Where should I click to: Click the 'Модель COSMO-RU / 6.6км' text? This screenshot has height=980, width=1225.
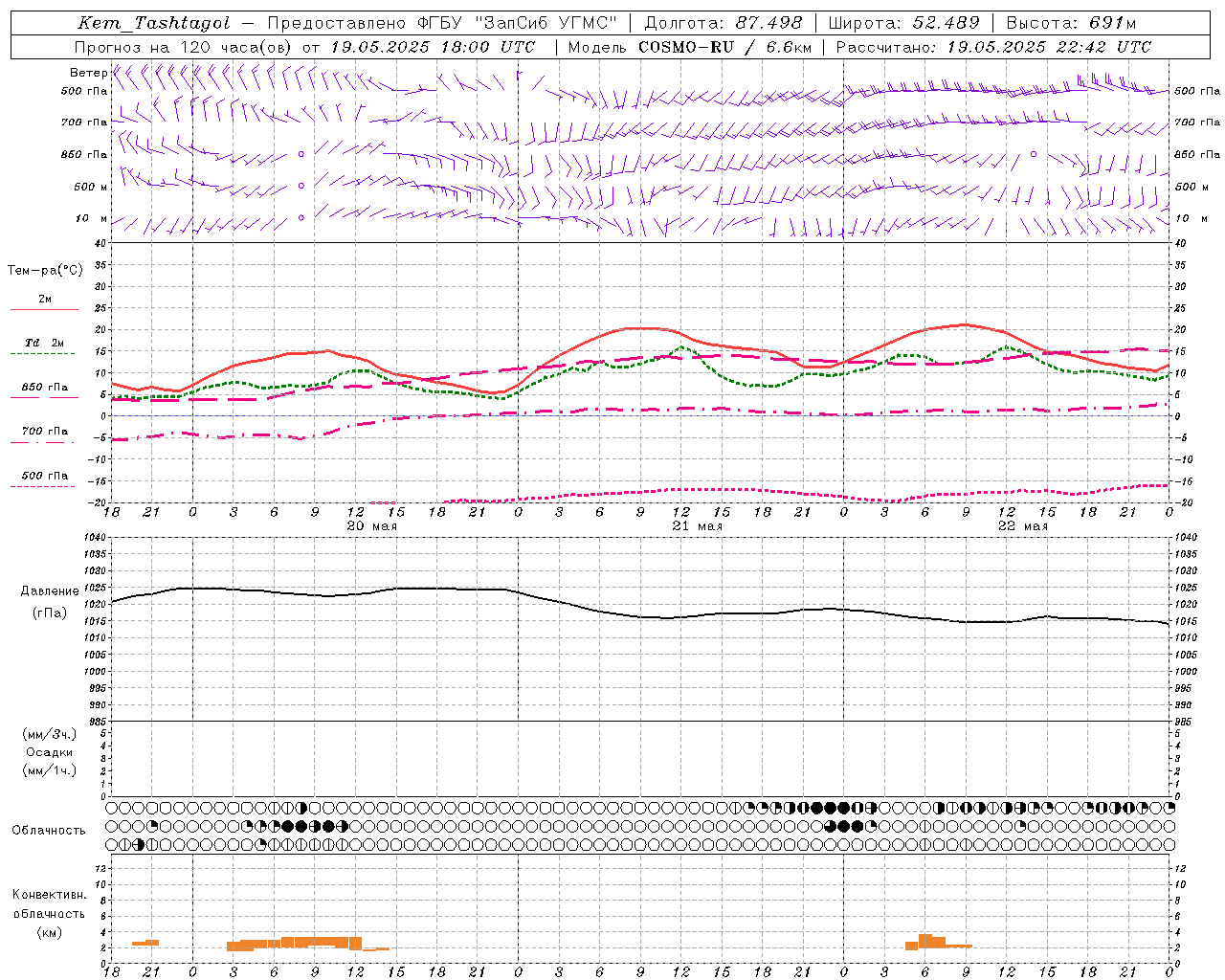pos(689,47)
